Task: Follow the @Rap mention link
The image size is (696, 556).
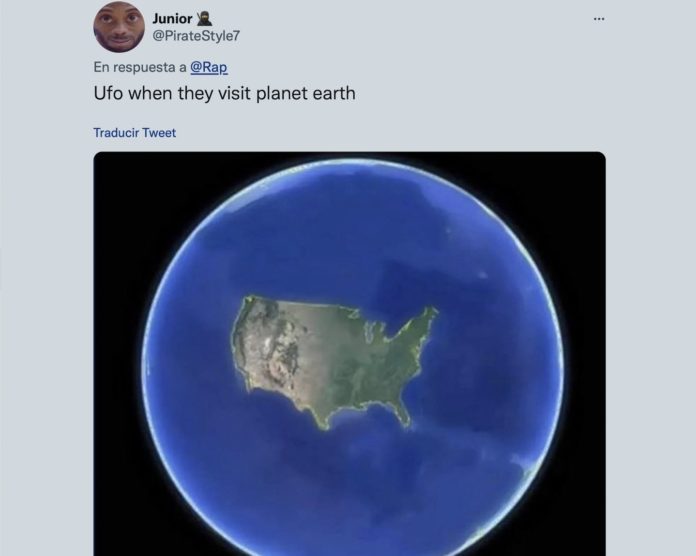Action: 209,67
